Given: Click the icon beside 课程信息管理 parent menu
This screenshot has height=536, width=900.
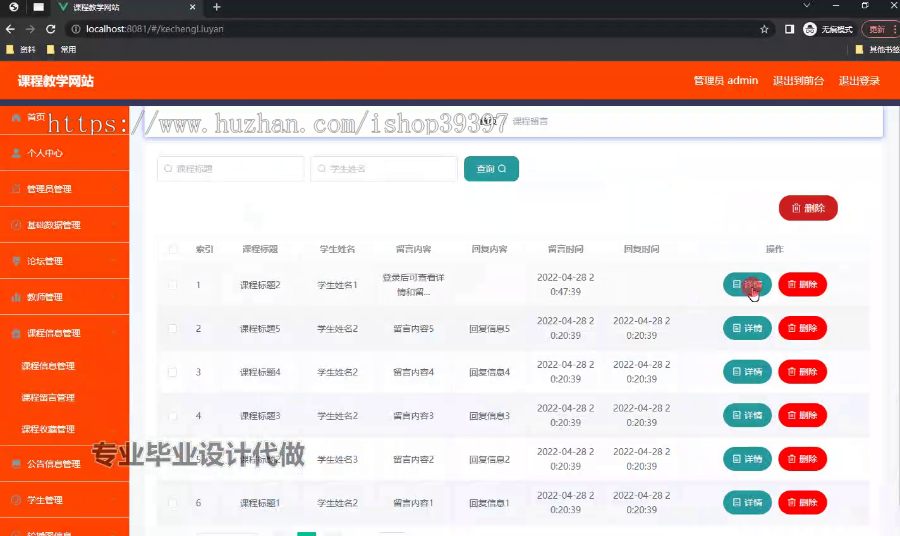Looking at the screenshot, I should click(16, 333).
